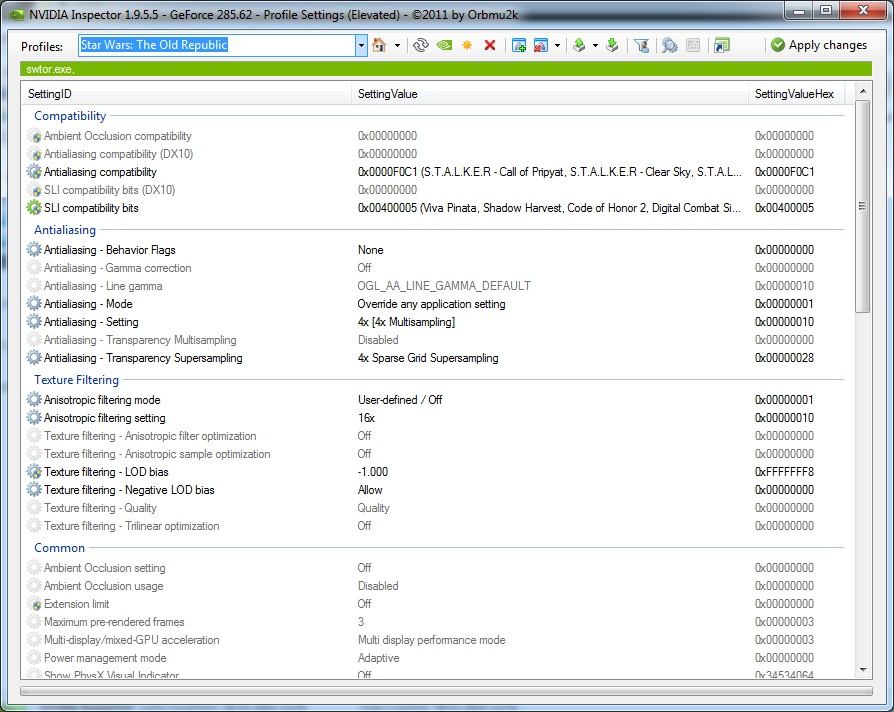Image resolution: width=894 pixels, height=712 pixels.
Task: Open the dropdown arrow beside the export icon
Action: click(595, 46)
